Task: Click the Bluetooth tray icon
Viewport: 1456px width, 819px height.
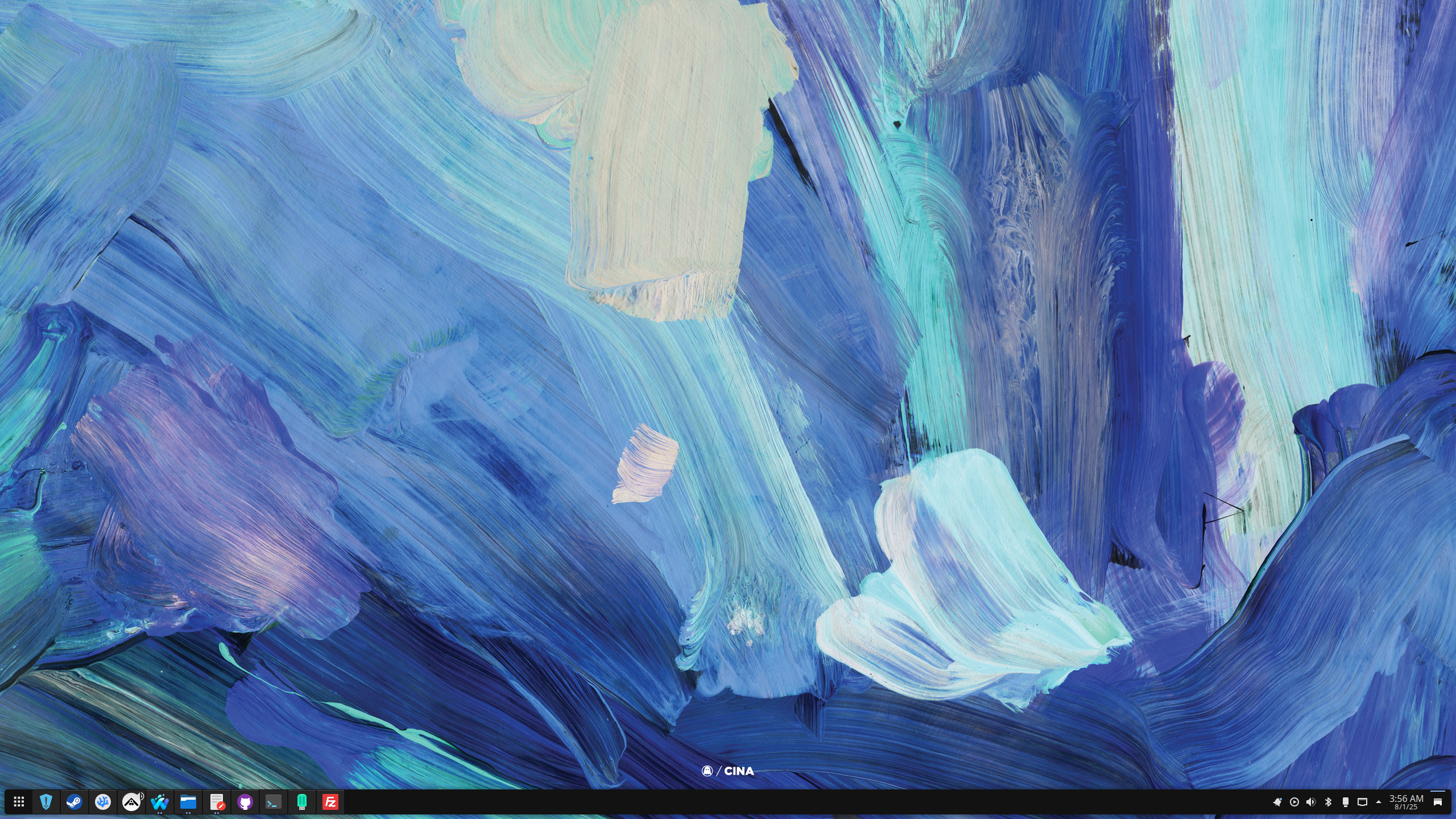Action: point(1328,802)
